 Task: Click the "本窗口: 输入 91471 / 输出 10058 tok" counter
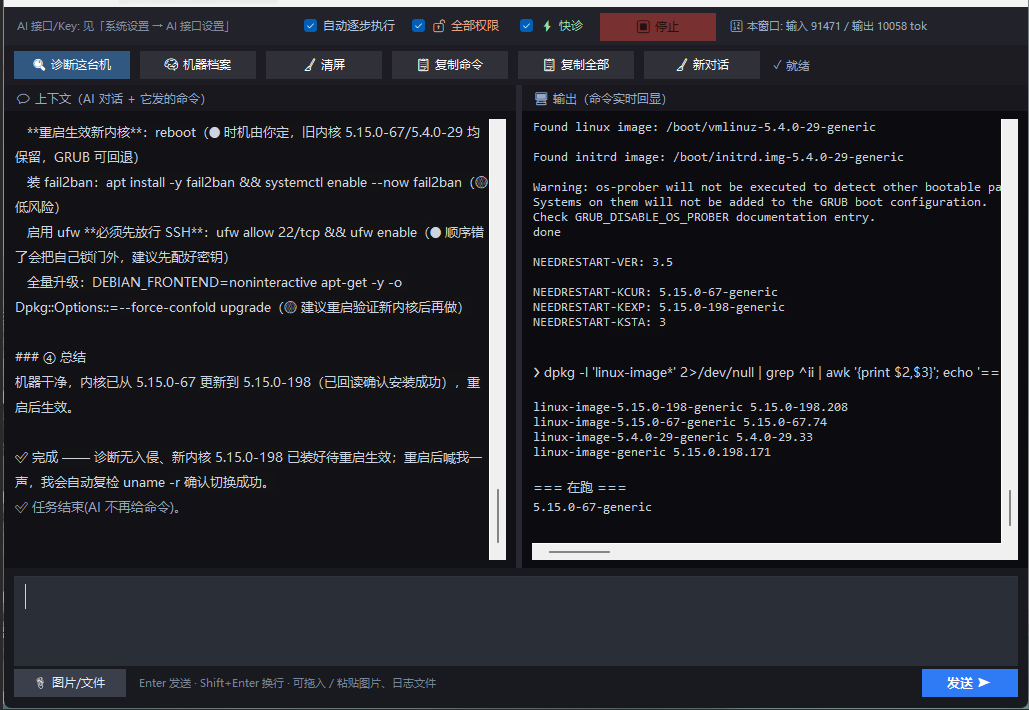pos(837,26)
